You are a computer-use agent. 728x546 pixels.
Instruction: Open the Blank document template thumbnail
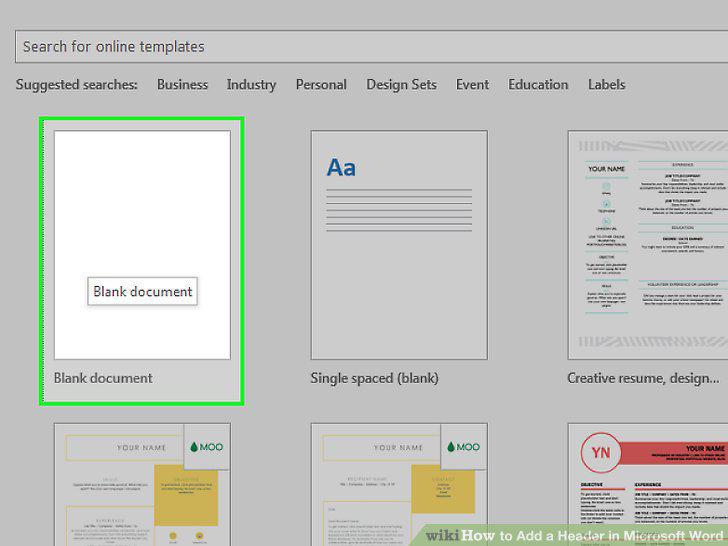pos(142,245)
